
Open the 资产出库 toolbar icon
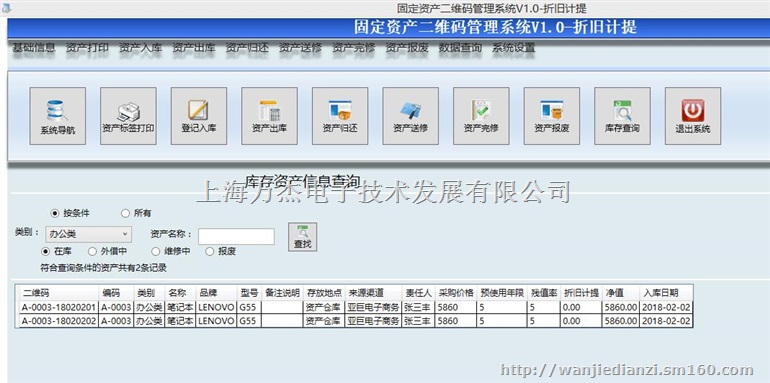pyautogui.click(x=269, y=116)
